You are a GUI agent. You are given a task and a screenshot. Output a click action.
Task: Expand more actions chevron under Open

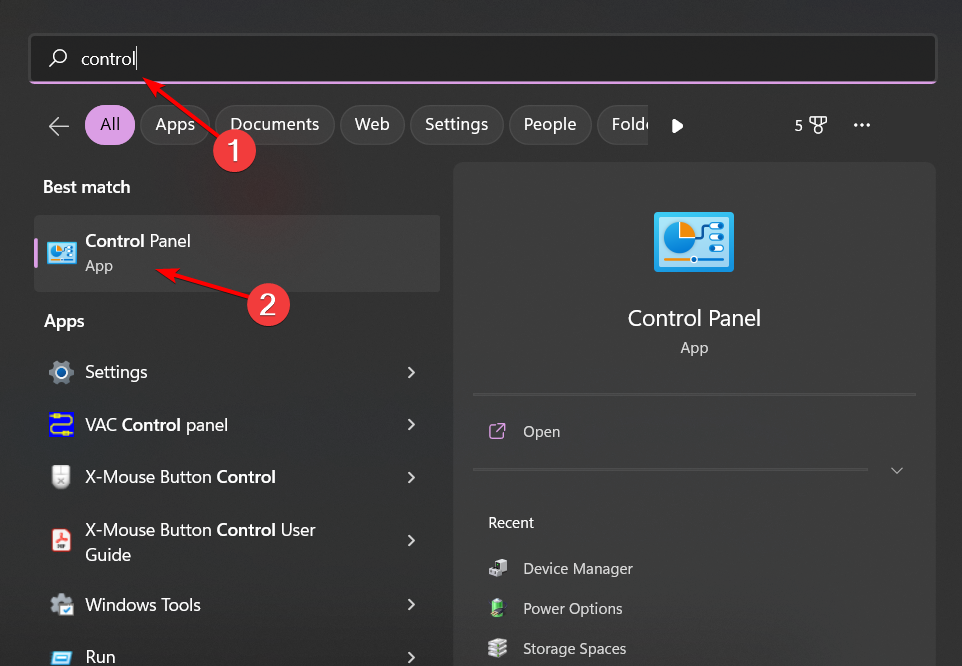coord(896,470)
